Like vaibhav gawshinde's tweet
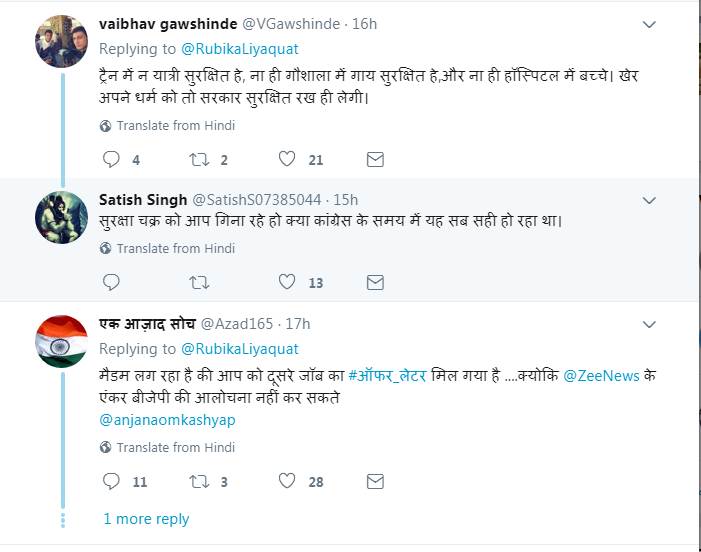701x552 pixels. [x=287, y=159]
